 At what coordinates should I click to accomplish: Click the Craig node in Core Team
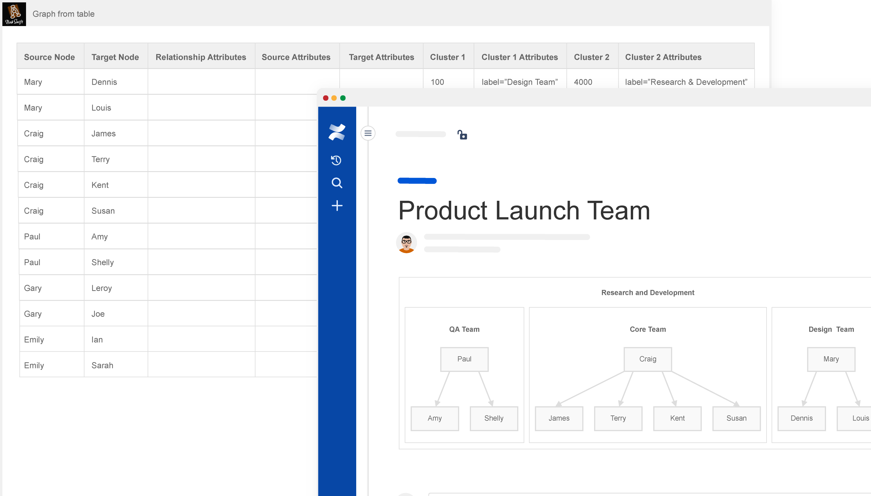(648, 359)
